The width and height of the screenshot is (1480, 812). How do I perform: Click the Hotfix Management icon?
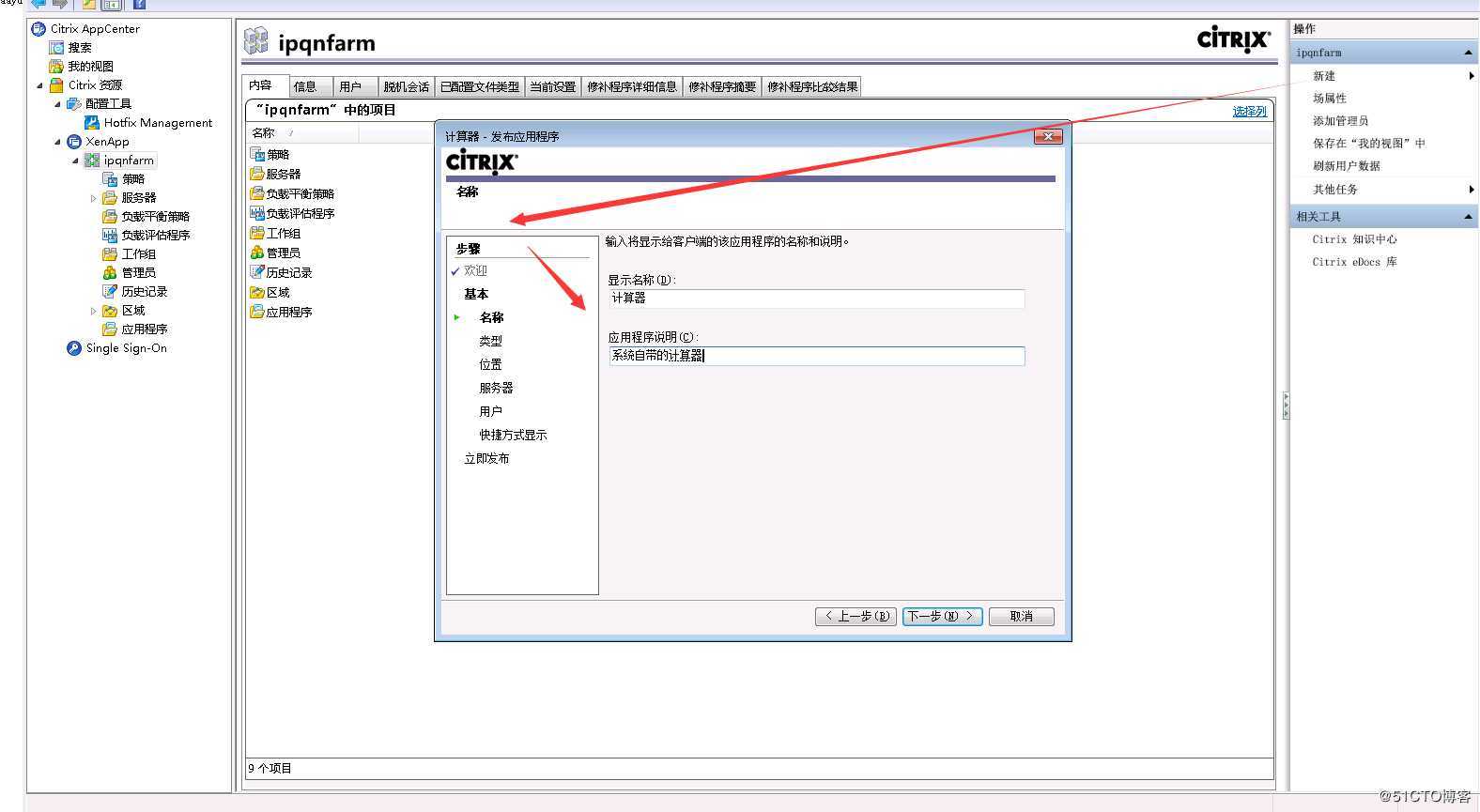point(92,122)
